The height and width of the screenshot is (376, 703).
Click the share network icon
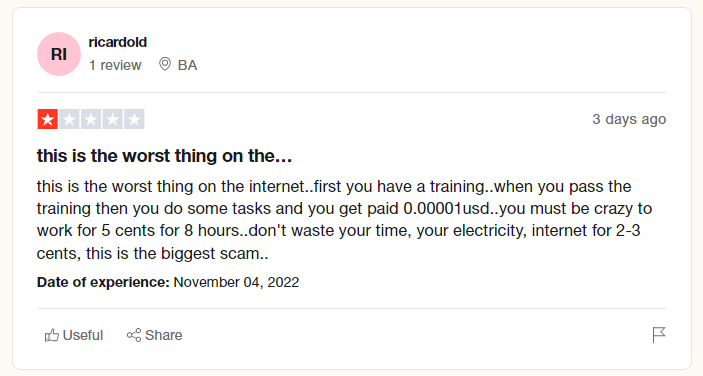point(134,335)
